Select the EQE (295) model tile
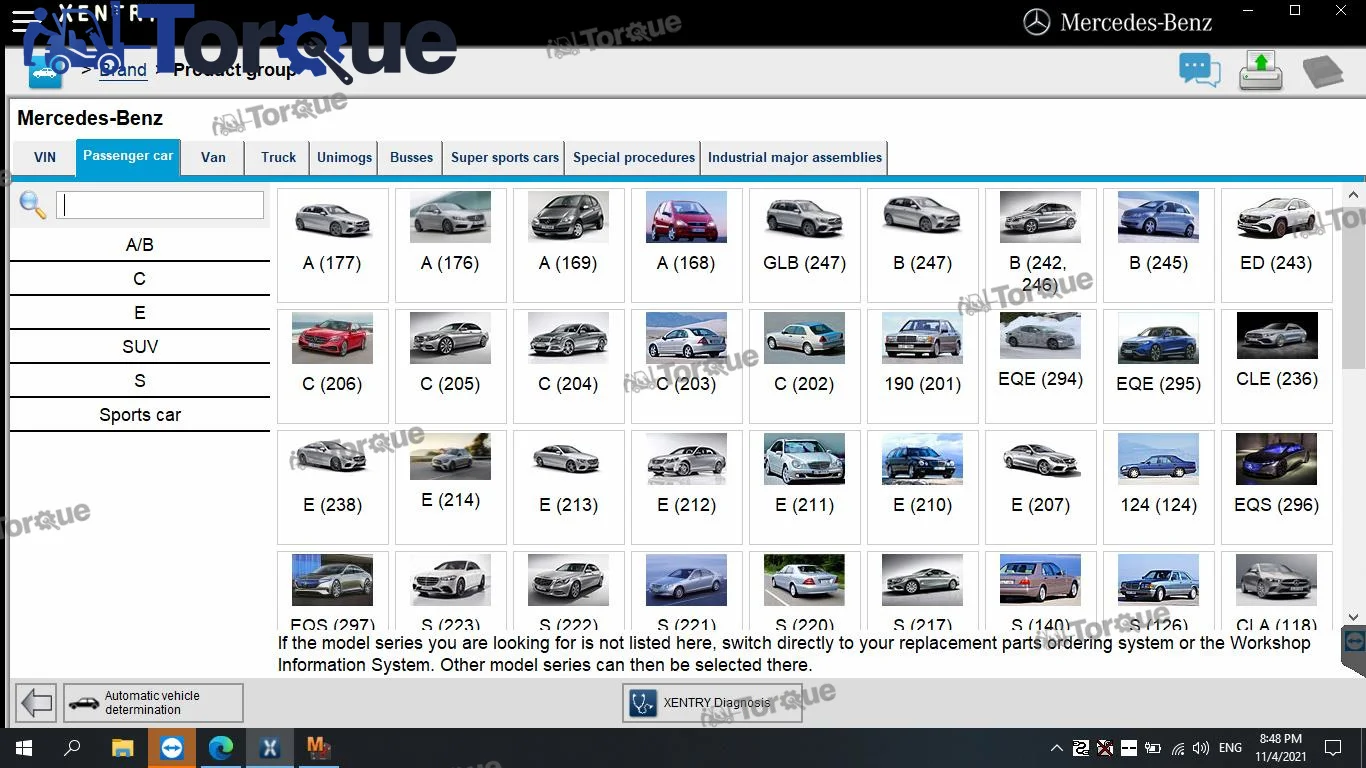The width and height of the screenshot is (1366, 768). [x=1158, y=366]
